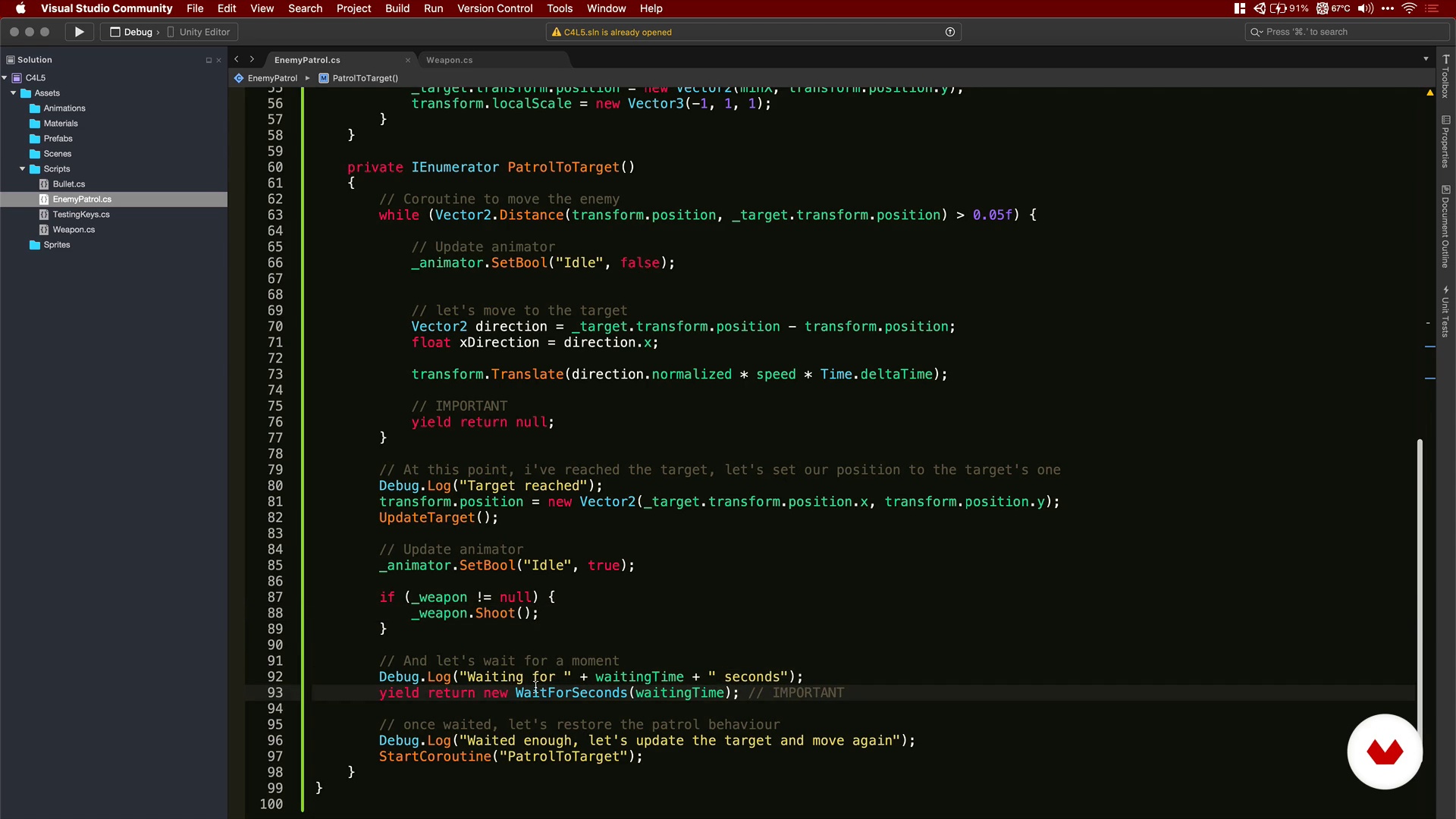
Task: Open the Apple menu
Action: click(x=20, y=8)
